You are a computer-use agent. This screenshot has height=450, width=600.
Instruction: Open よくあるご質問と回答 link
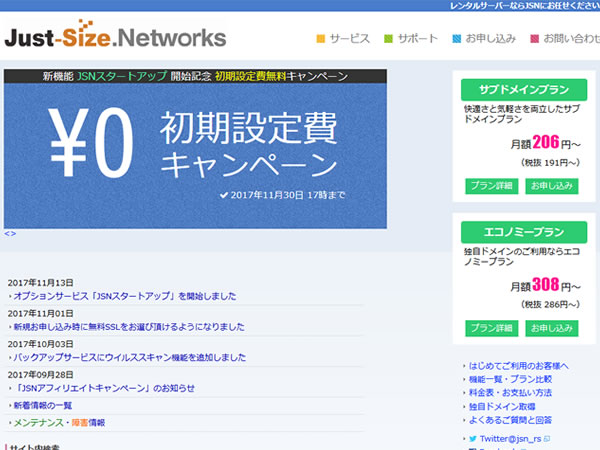click(x=510, y=420)
